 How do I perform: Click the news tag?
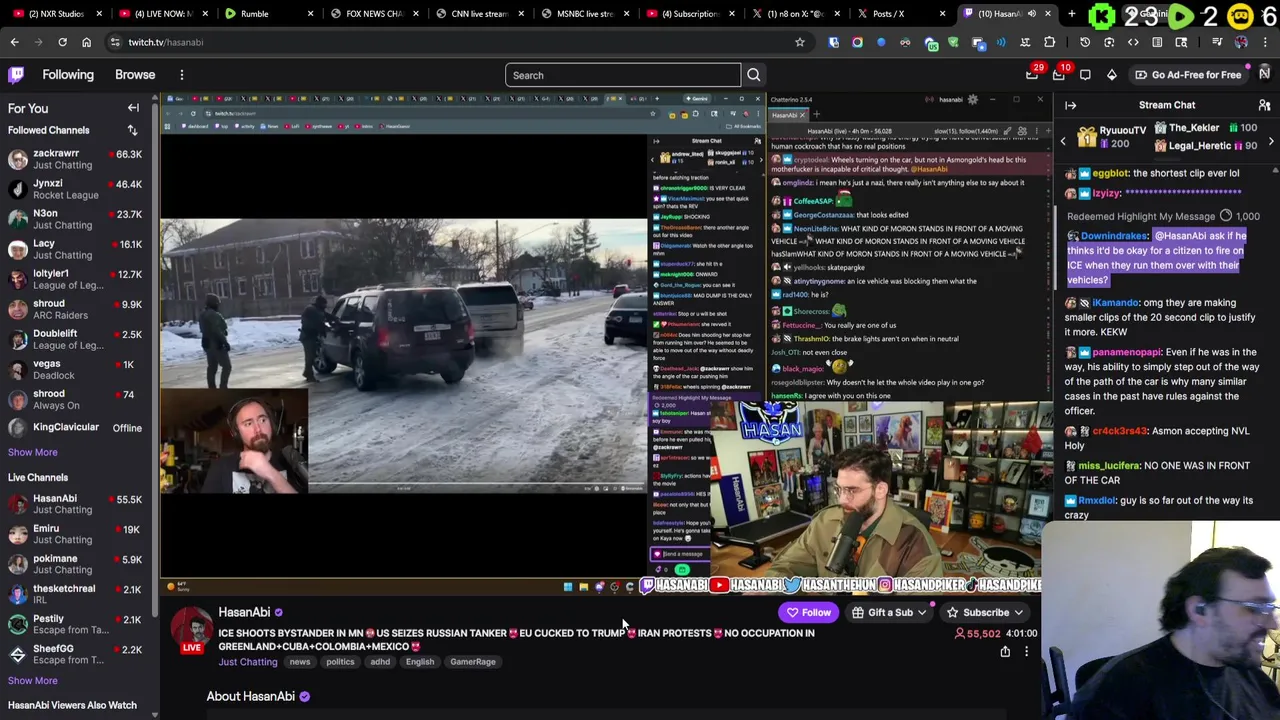[x=300, y=662]
